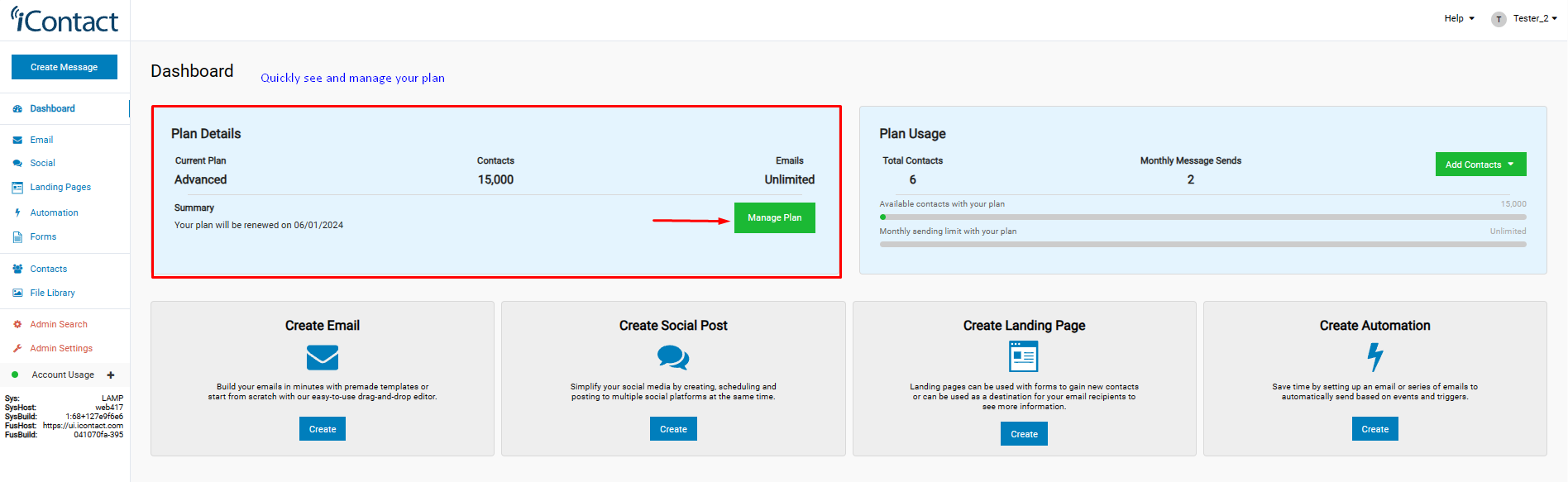Click the large envelope icon in Create Email
The width and height of the screenshot is (1568, 482).
[x=323, y=357]
